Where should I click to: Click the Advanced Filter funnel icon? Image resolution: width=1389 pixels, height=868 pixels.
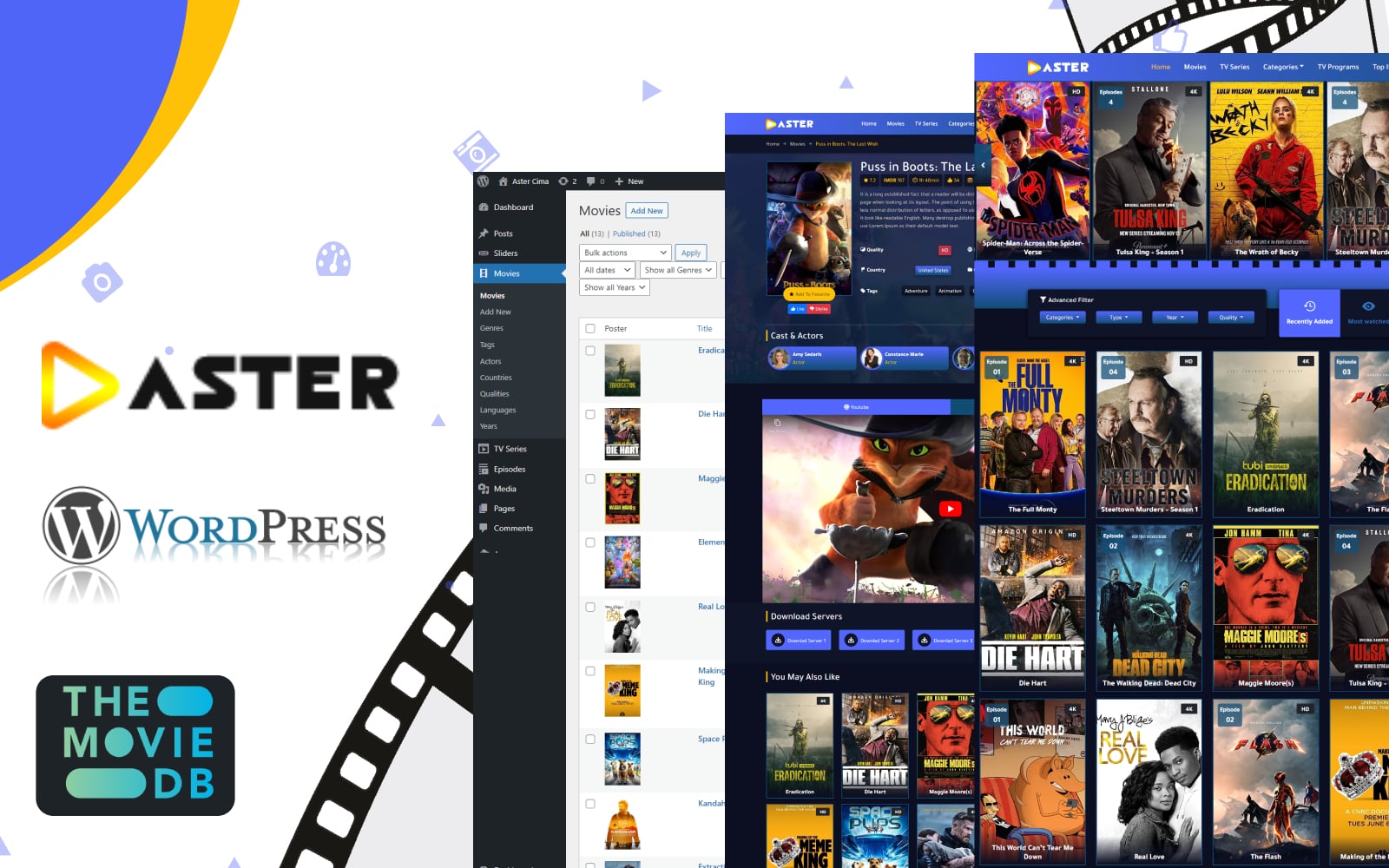tap(1043, 299)
